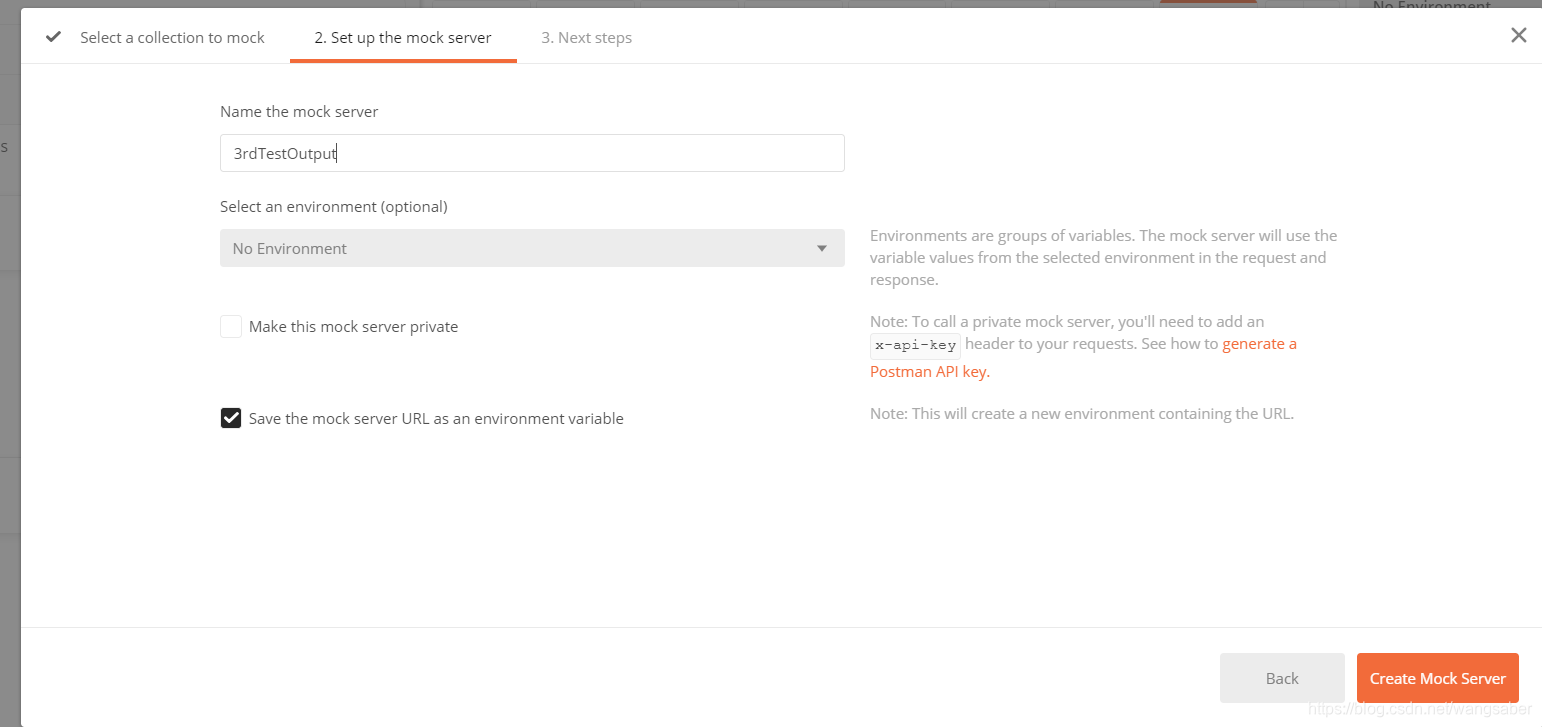1542x727 pixels.
Task: Click the 'Make this mock server private' label
Action: (x=353, y=327)
